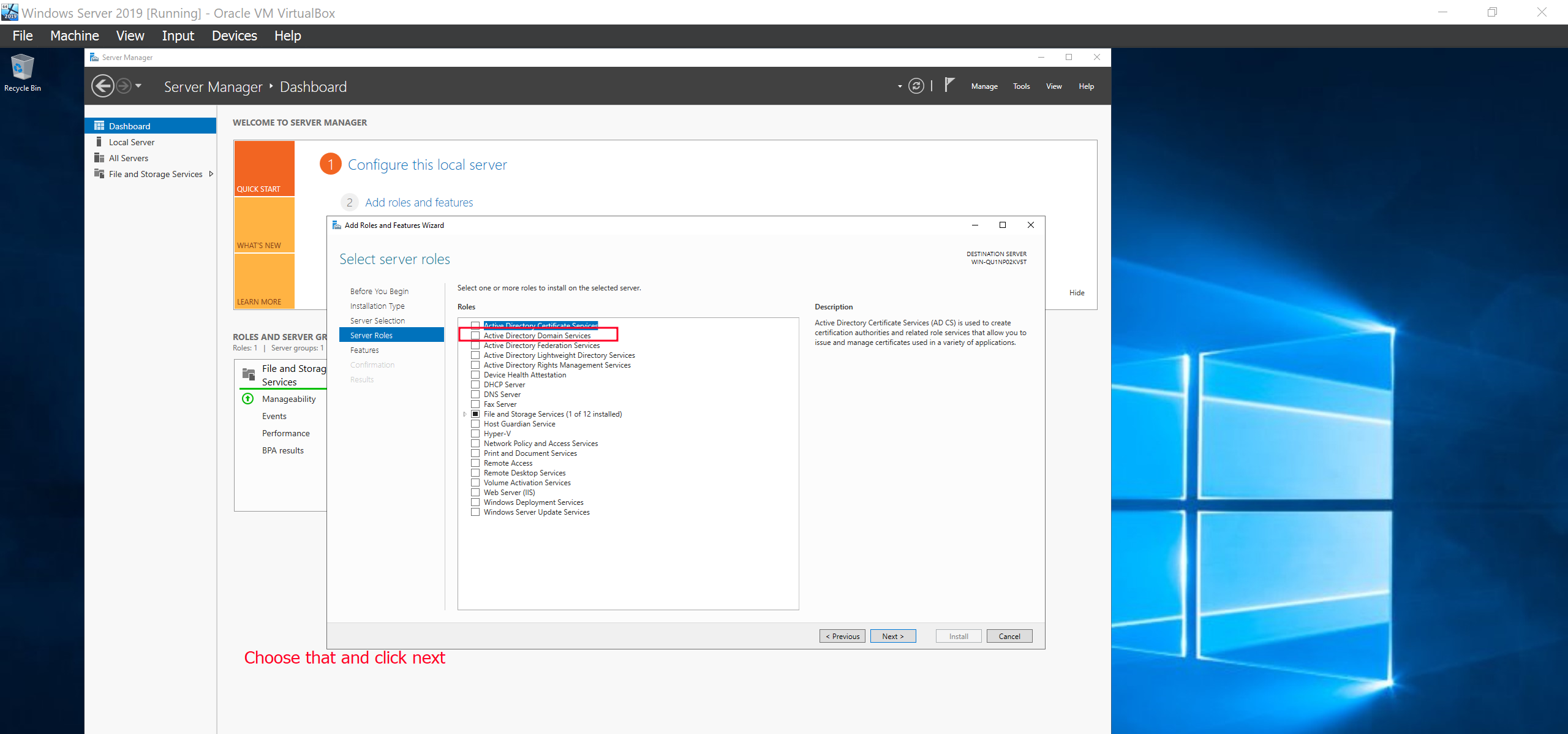Open the navigation history dropdown arrow
The image size is (1568, 734).
point(138,86)
